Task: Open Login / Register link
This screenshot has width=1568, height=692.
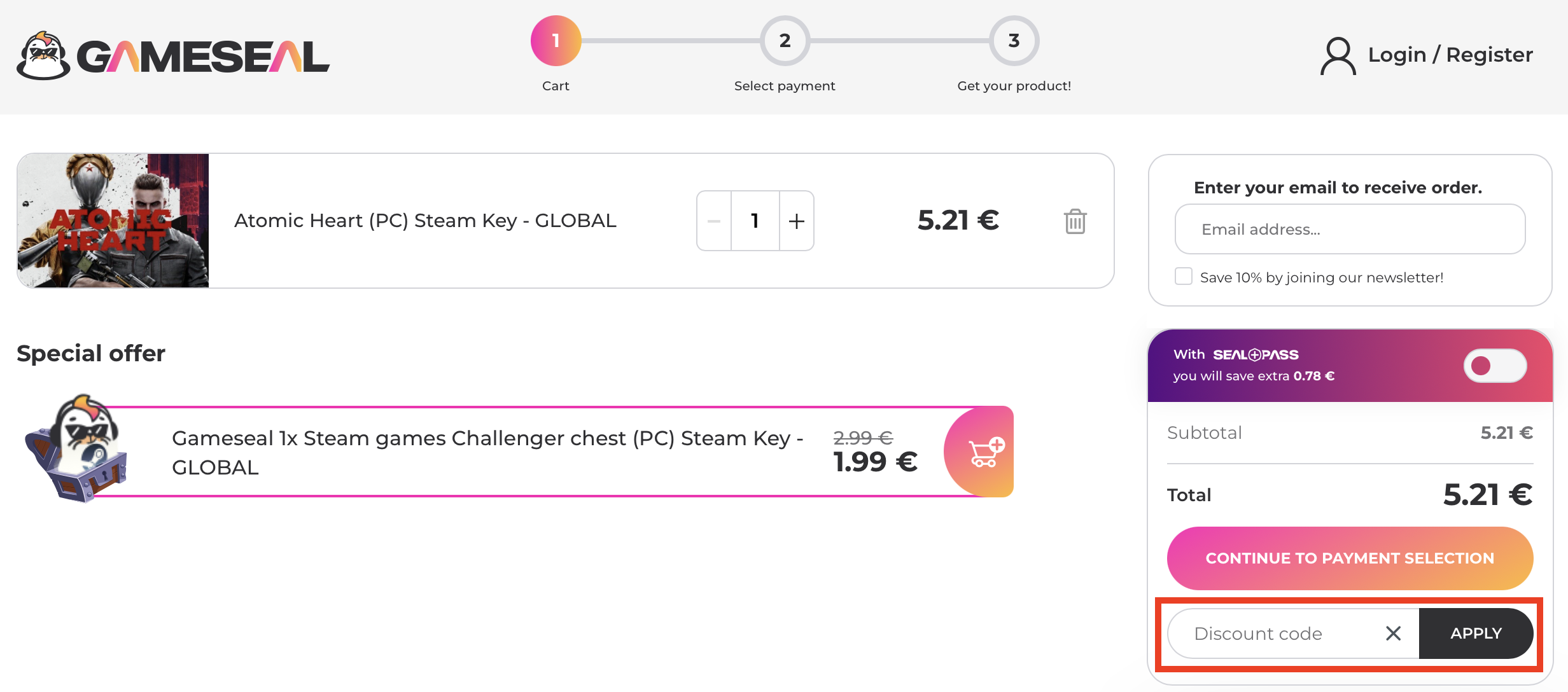Action: click(x=1450, y=55)
